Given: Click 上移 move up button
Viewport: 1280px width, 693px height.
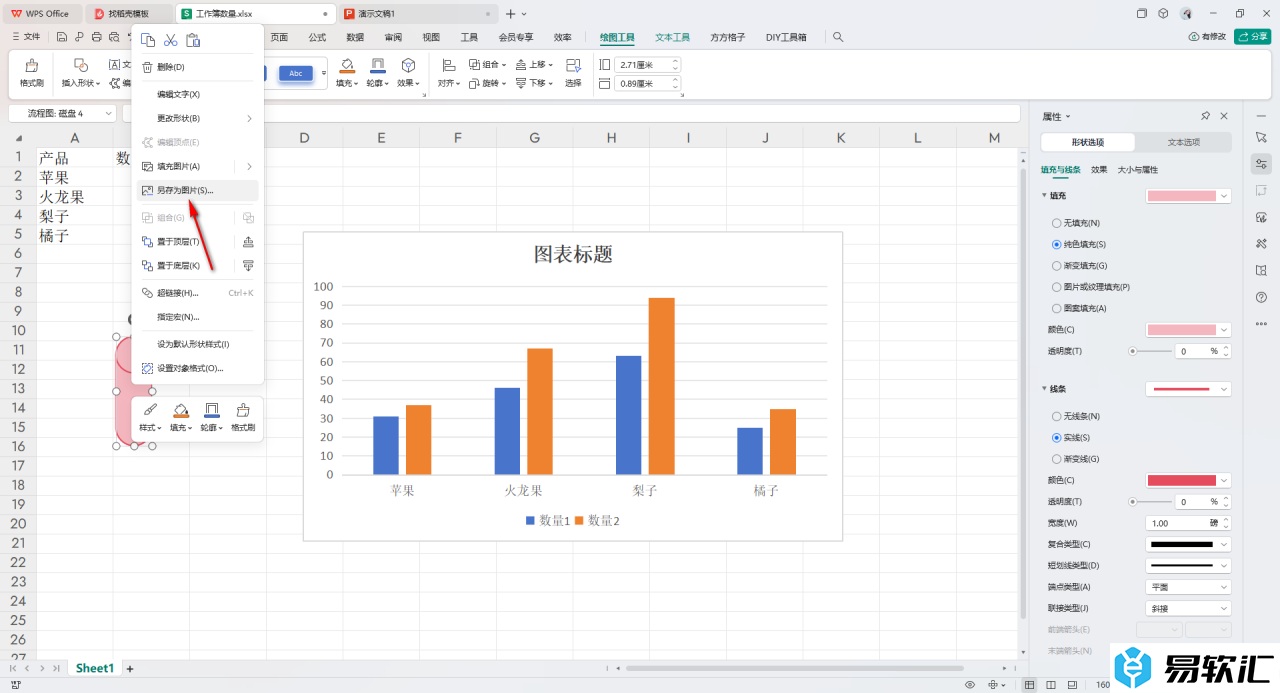Looking at the screenshot, I should [x=535, y=64].
